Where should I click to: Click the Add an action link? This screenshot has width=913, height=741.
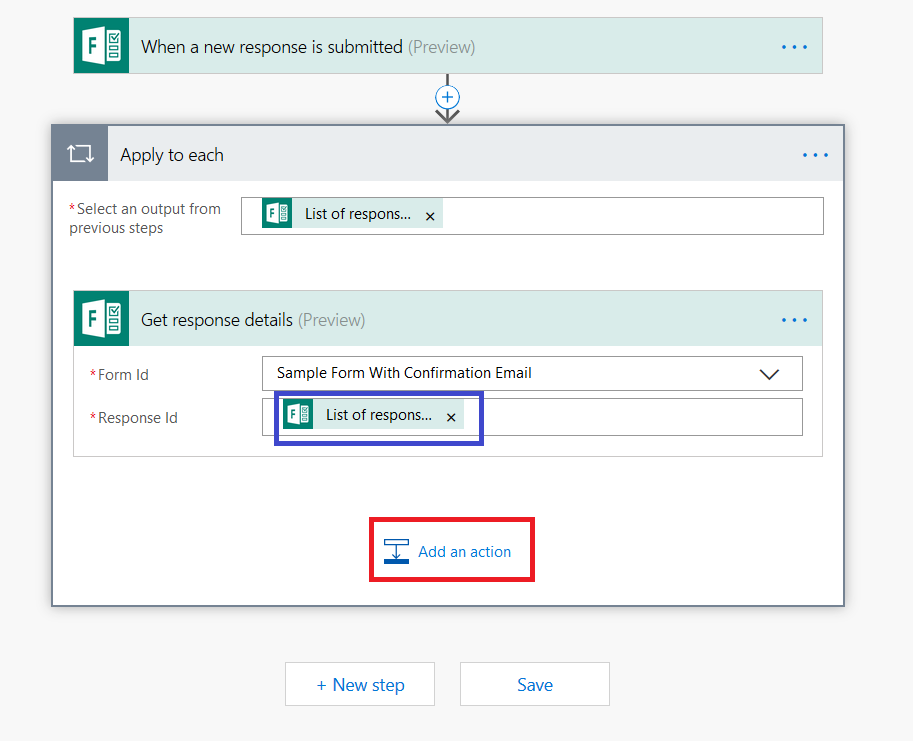tap(463, 551)
